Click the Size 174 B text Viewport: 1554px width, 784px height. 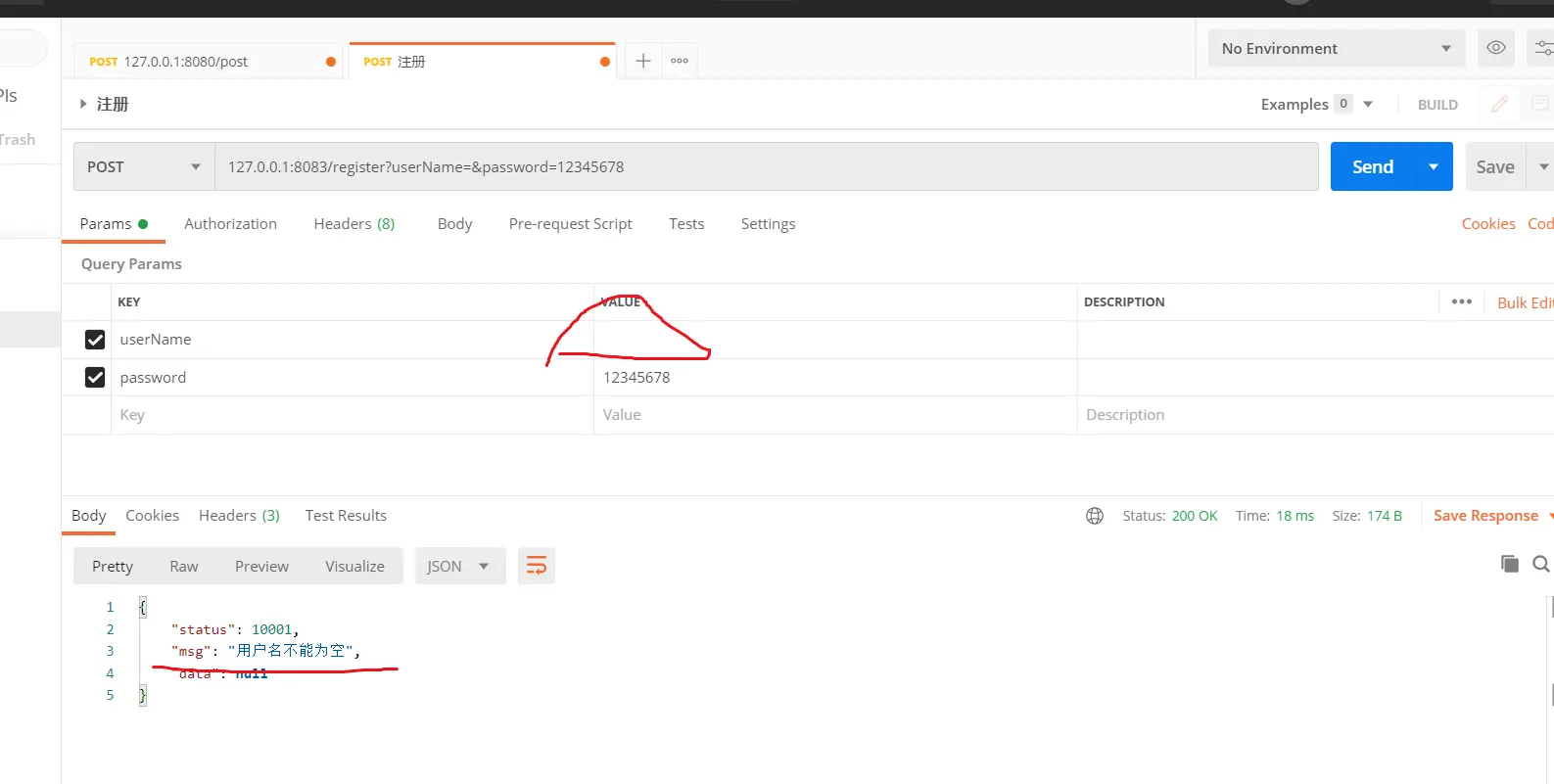click(1367, 516)
